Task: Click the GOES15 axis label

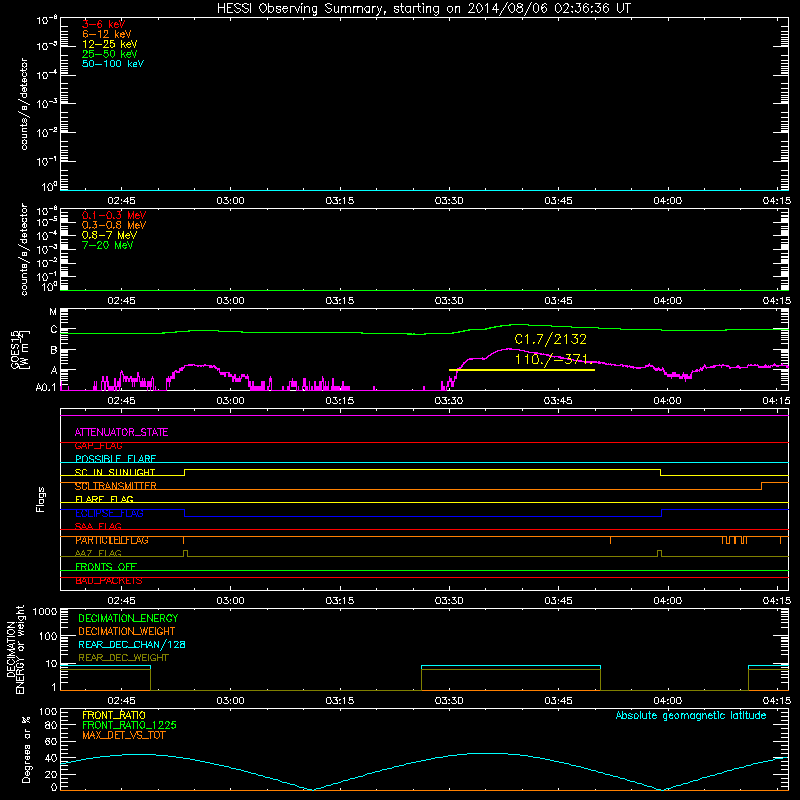Action: 15,349
